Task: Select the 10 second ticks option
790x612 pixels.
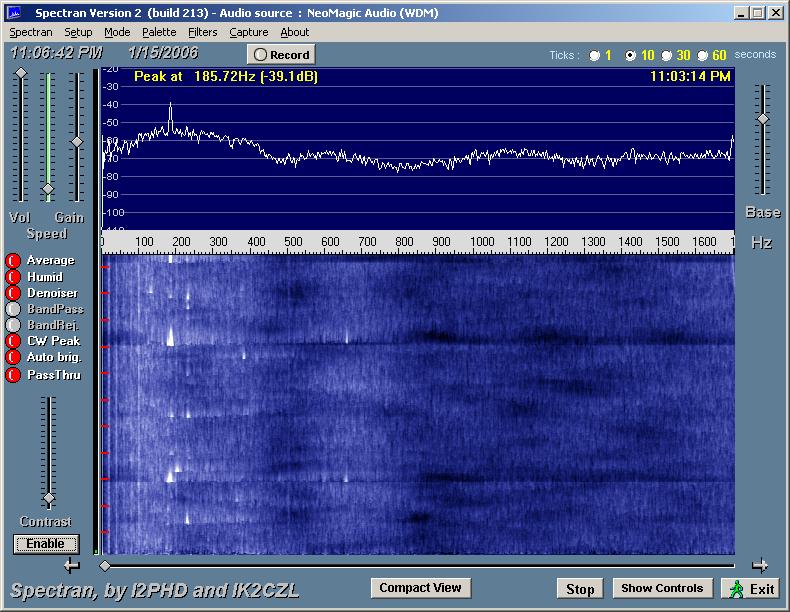Action: [x=630, y=55]
